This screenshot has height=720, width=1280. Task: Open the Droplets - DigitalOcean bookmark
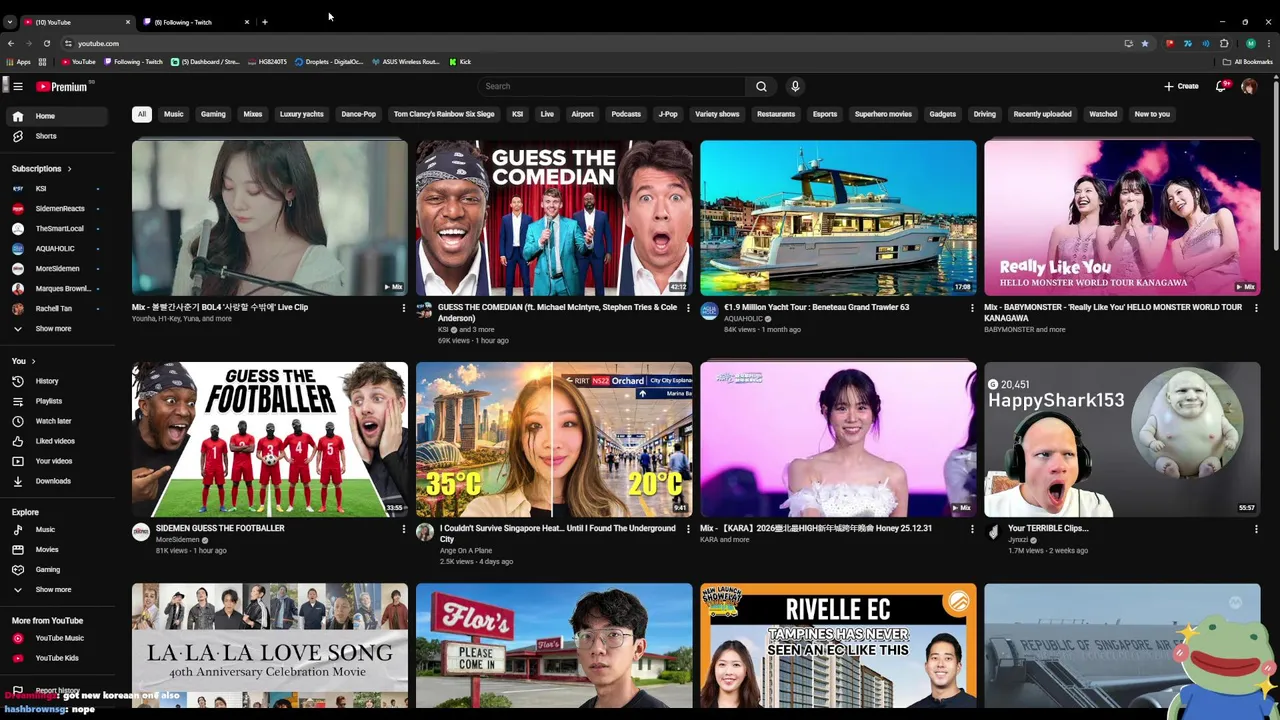pyautogui.click(x=329, y=62)
